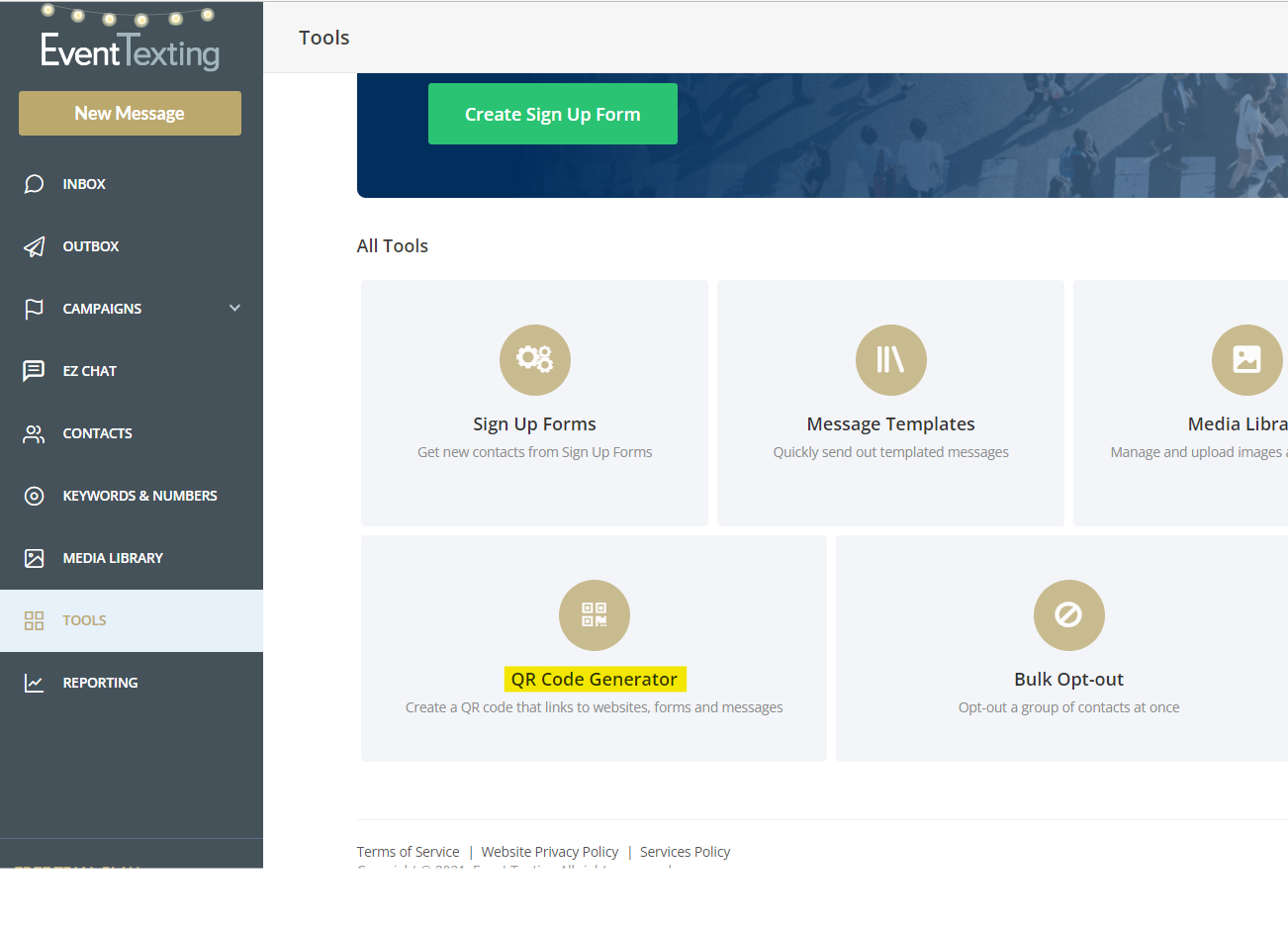Click the New Message button

(130, 113)
